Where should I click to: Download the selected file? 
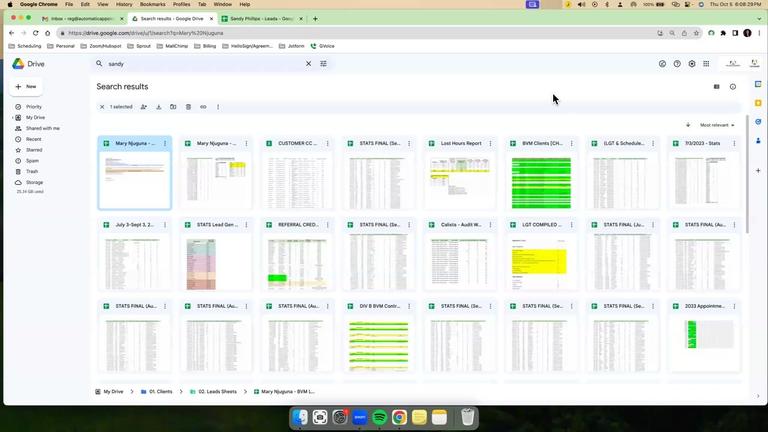click(x=159, y=107)
